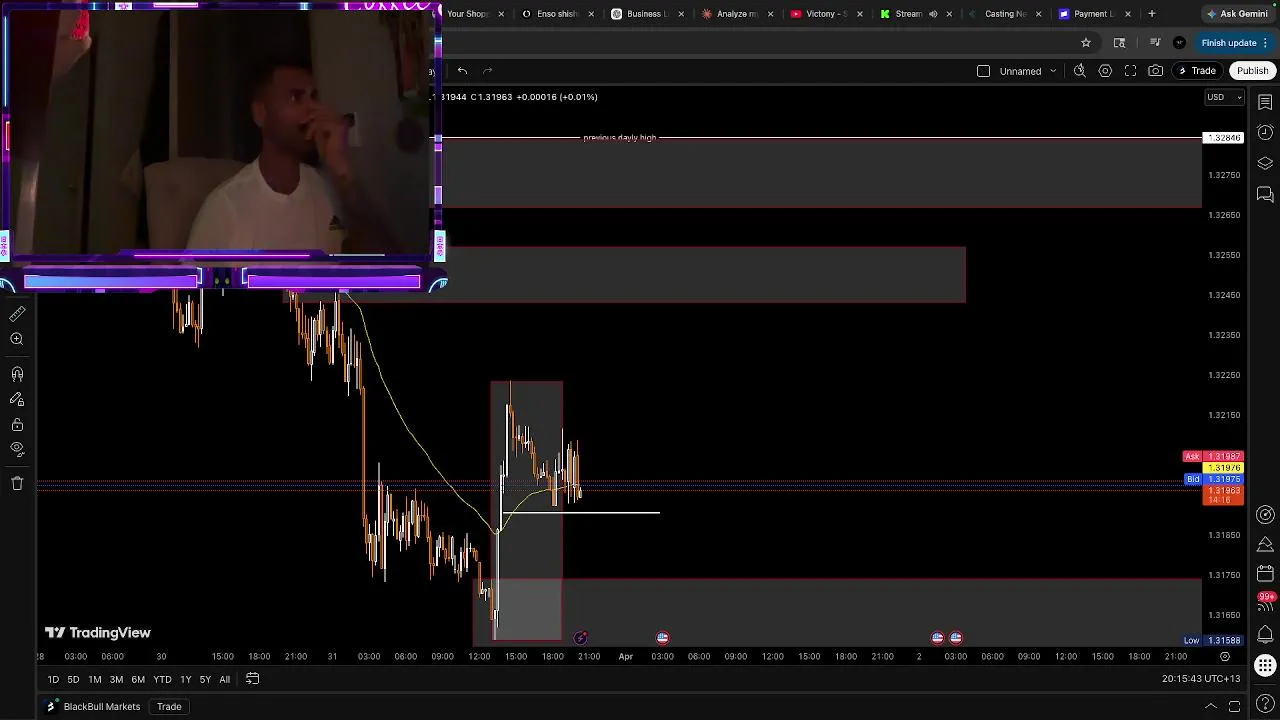
Task: Select the Measure ruler tool
Action: [17, 314]
